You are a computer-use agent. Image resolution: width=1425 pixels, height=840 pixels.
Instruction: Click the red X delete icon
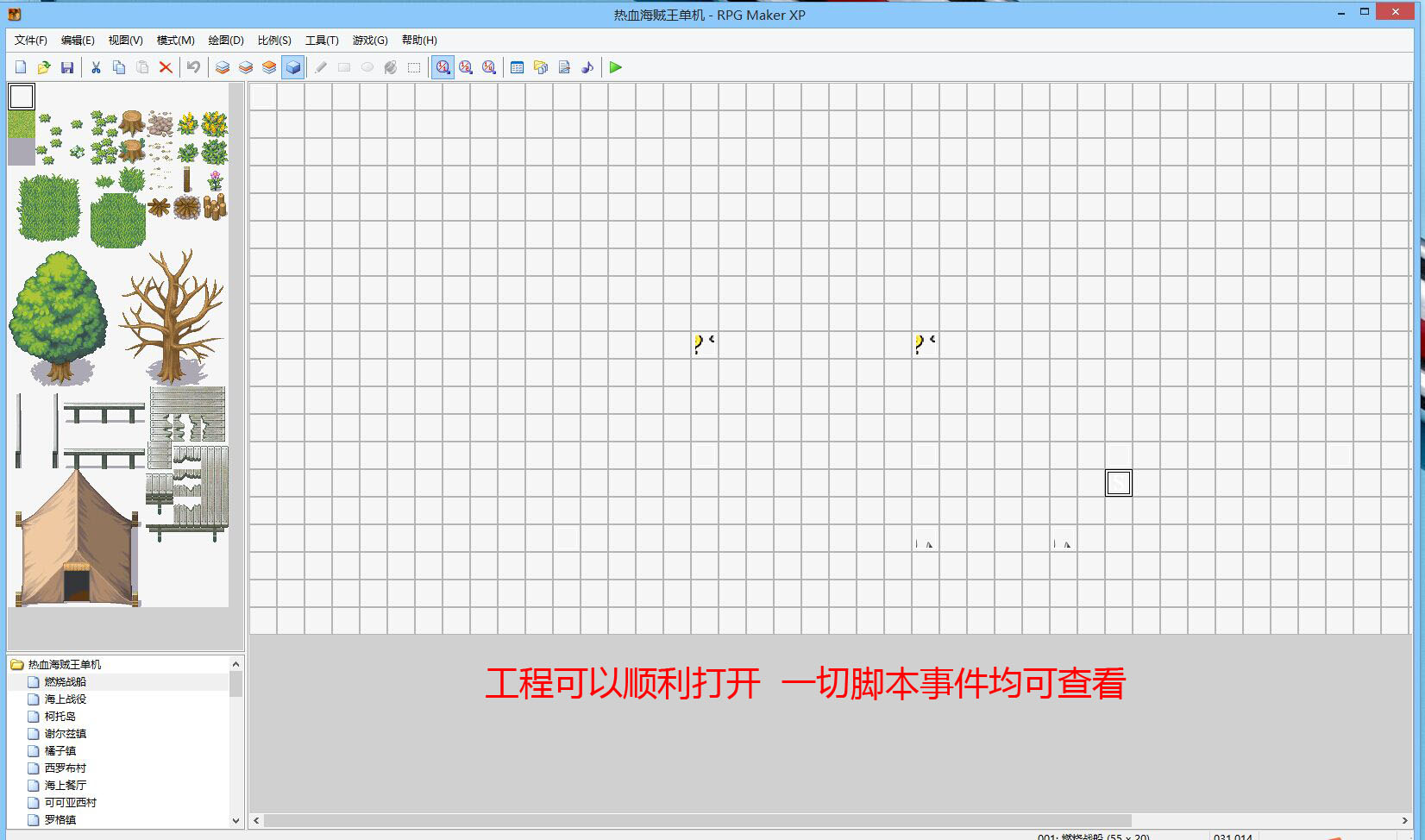166,67
